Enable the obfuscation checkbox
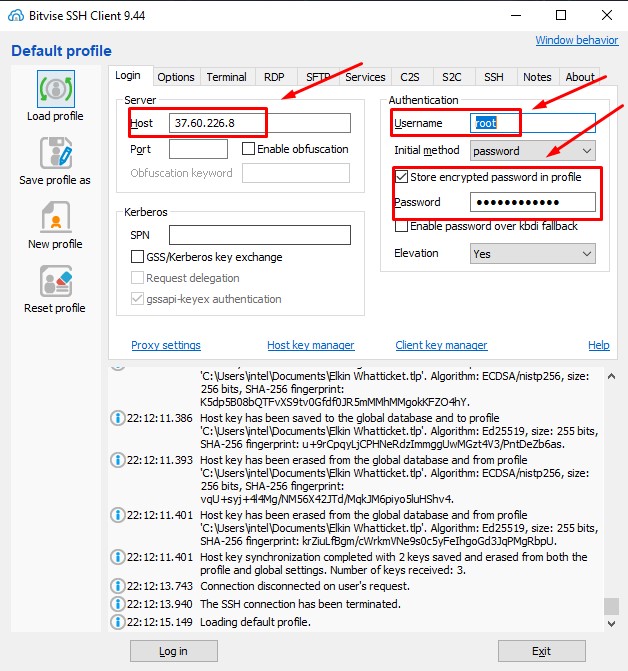This screenshot has width=628, height=671. [249, 149]
